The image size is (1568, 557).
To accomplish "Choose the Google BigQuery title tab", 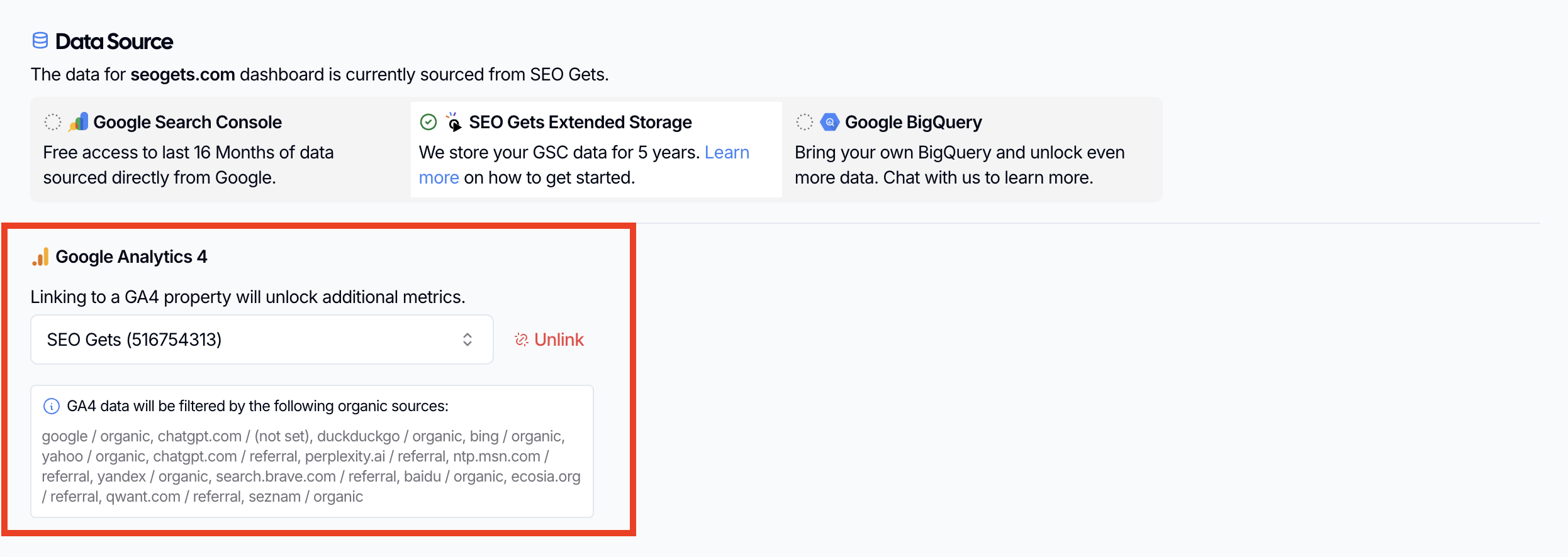I will [913, 122].
